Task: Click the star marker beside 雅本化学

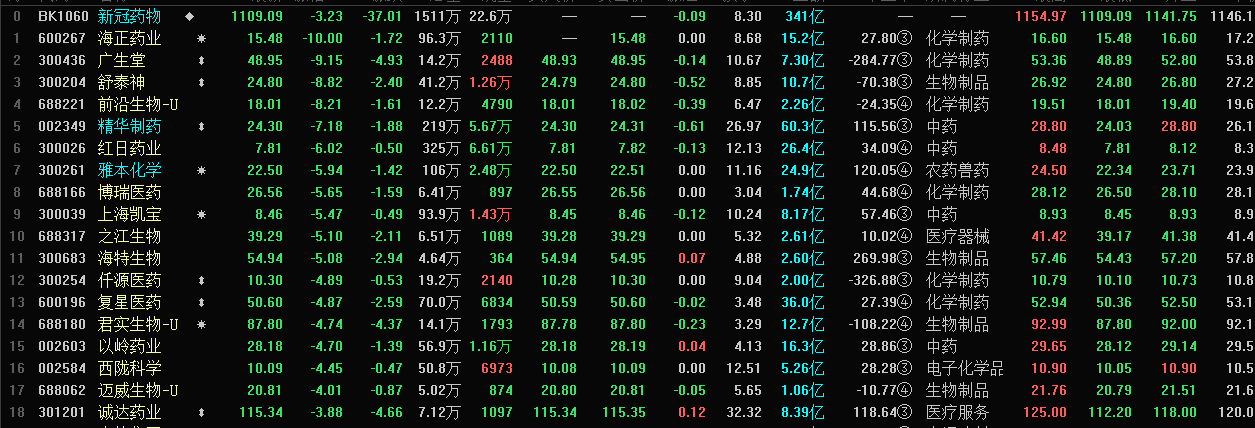Action: point(203,170)
